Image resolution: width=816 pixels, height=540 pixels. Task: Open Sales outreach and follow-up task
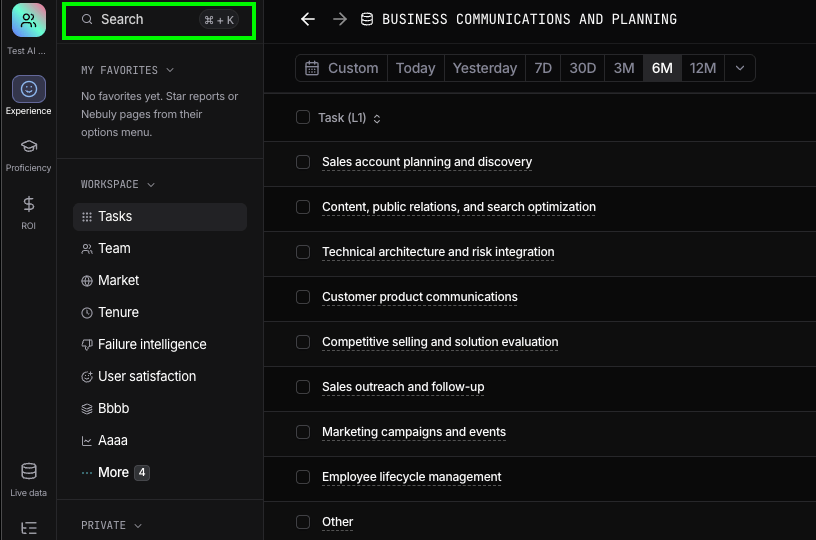point(403,387)
